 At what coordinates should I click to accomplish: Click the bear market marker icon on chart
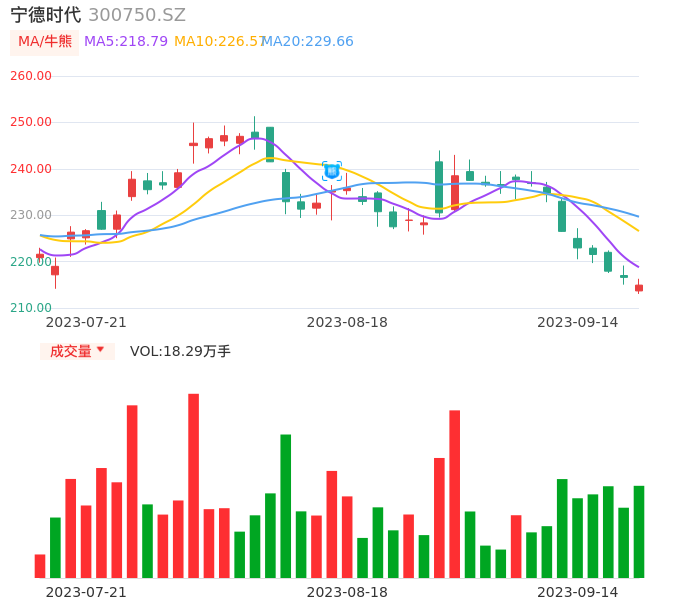pos(332,171)
